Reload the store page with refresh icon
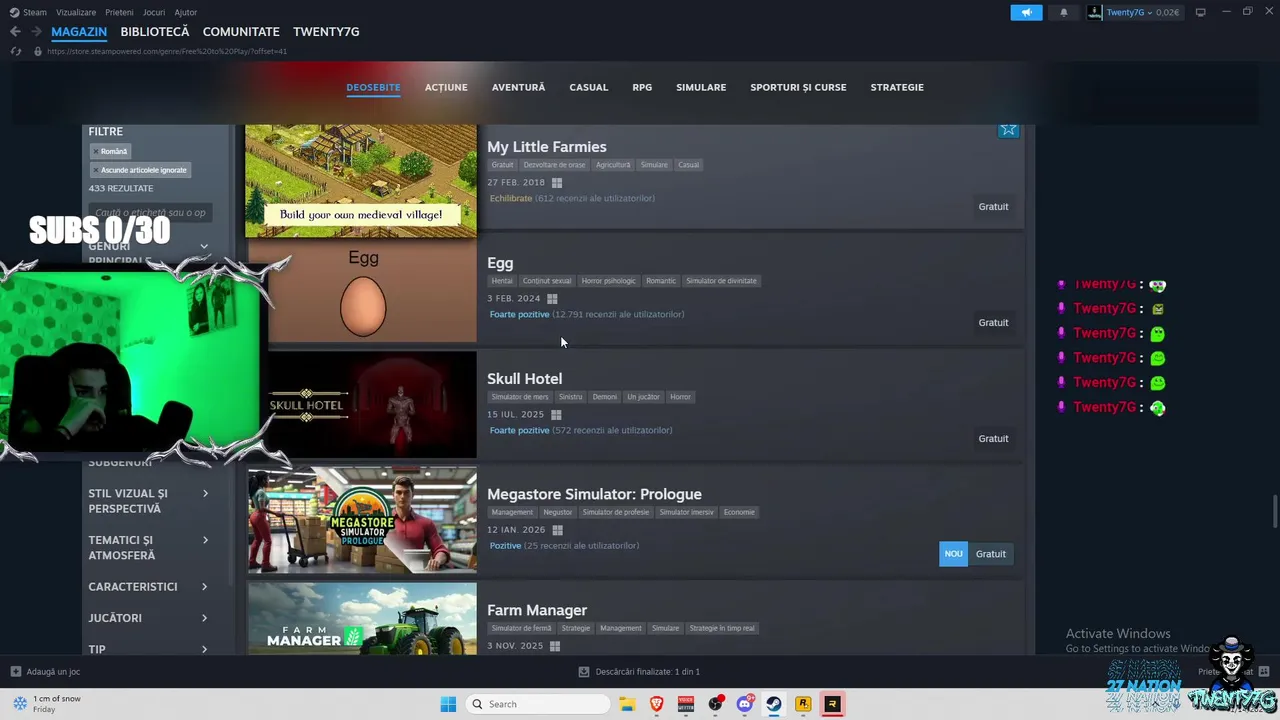The width and height of the screenshot is (1280, 720). pos(15,51)
